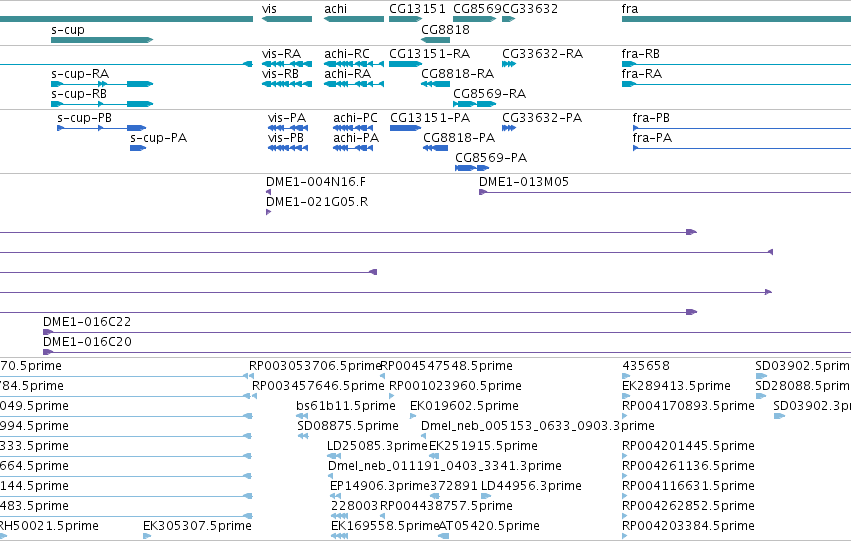This screenshot has width=851, height=541.
Task: Click the EK019602.5prime EST label
Action: (x=464, y=406)
